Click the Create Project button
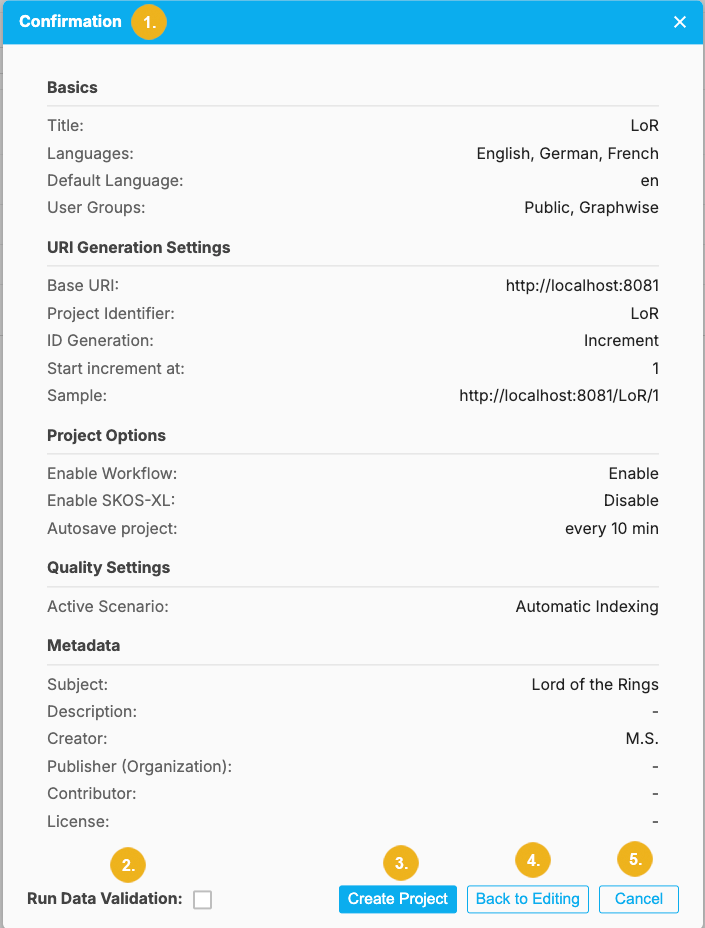This screenshot has height=928, width=705. (x=397, y=899)
